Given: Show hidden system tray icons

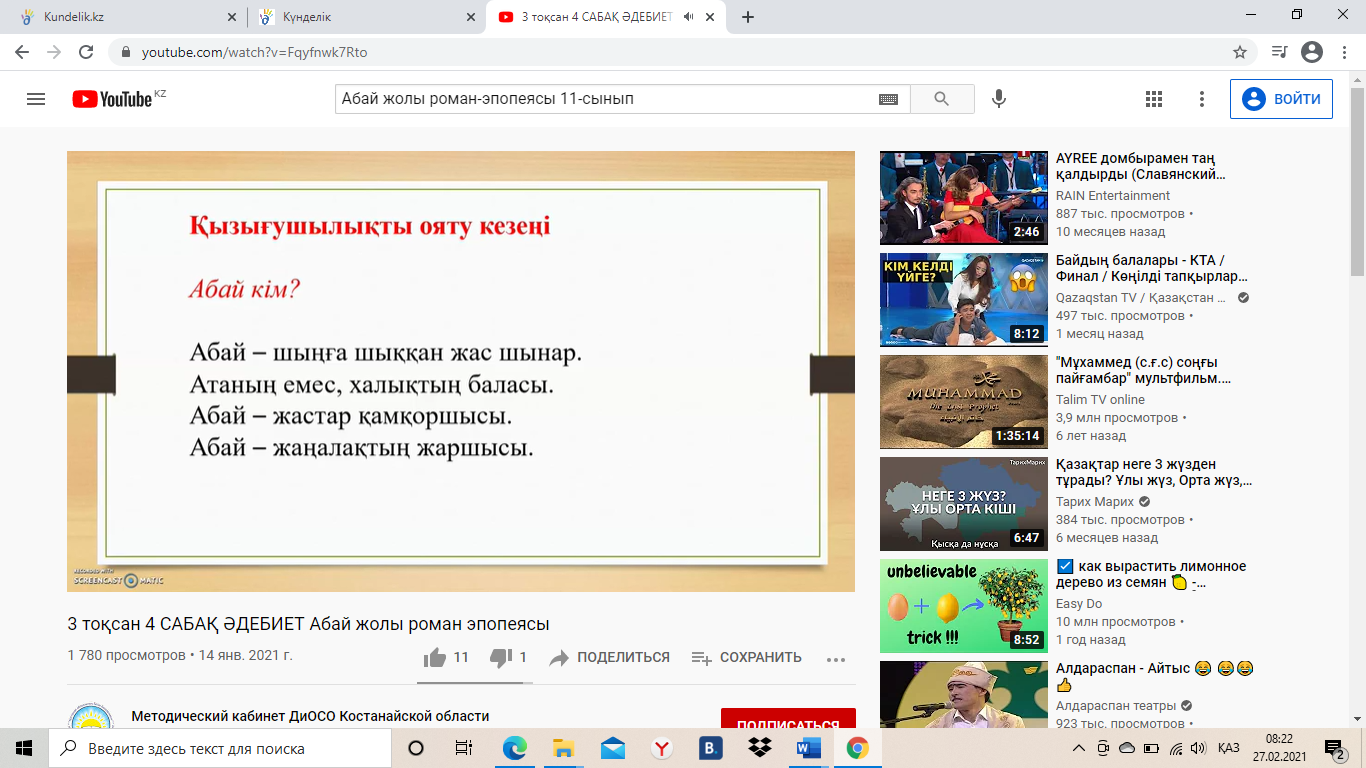Looking at the screenshot, I should click(1078, 748).
